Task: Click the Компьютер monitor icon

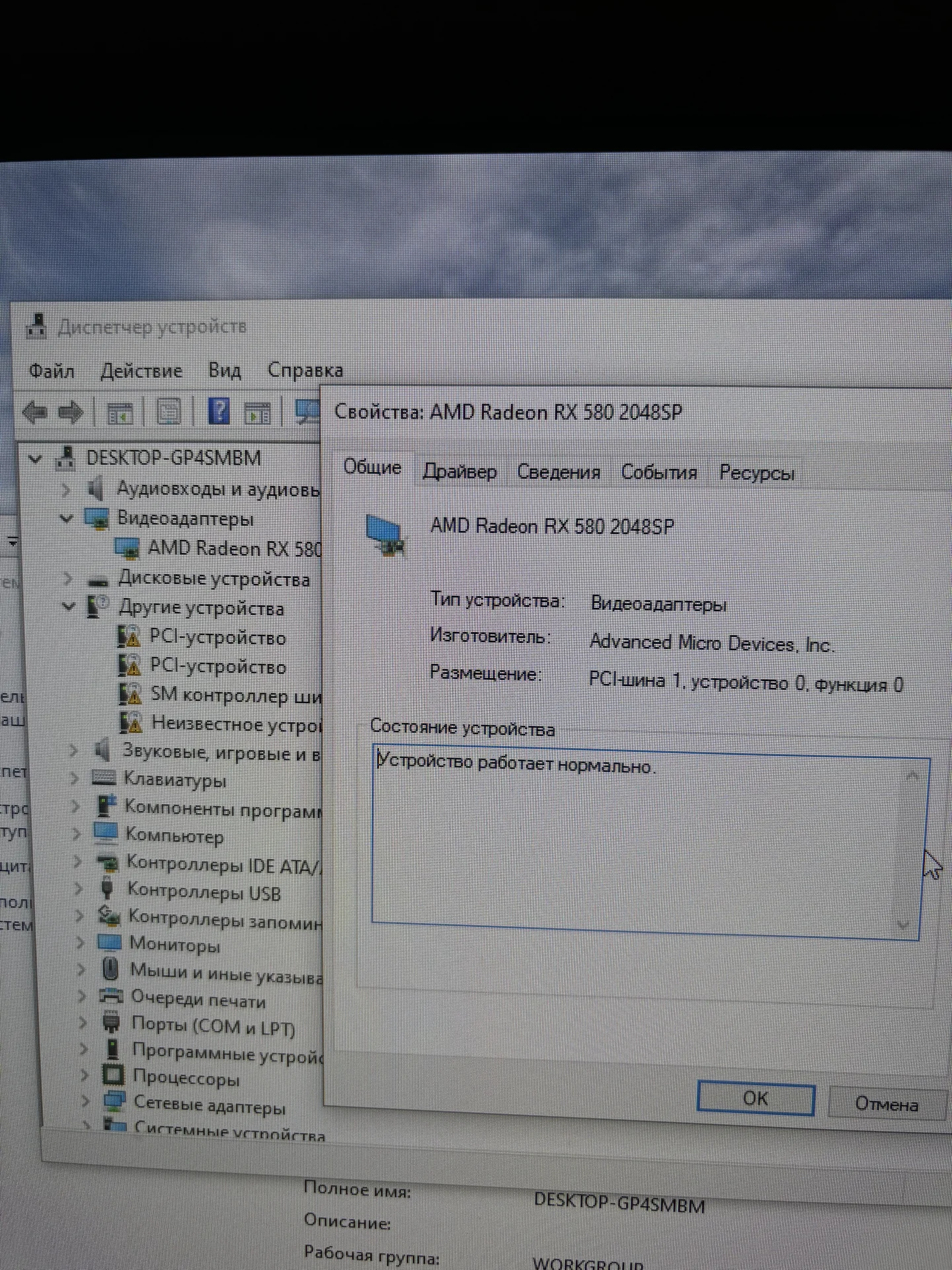Action: (106, 833)
